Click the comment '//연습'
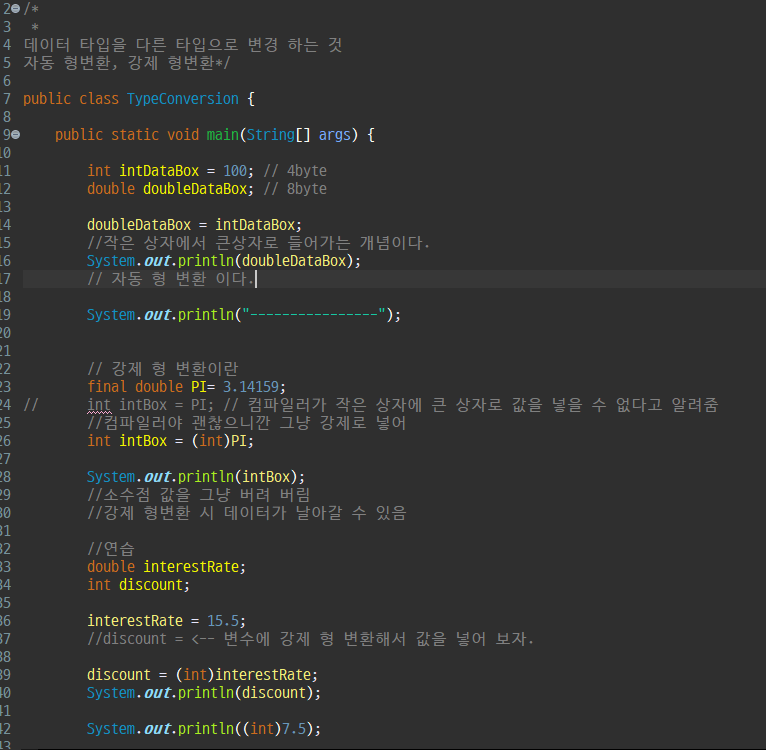This screenshot has width=766, height=750. tap(110, 549)
